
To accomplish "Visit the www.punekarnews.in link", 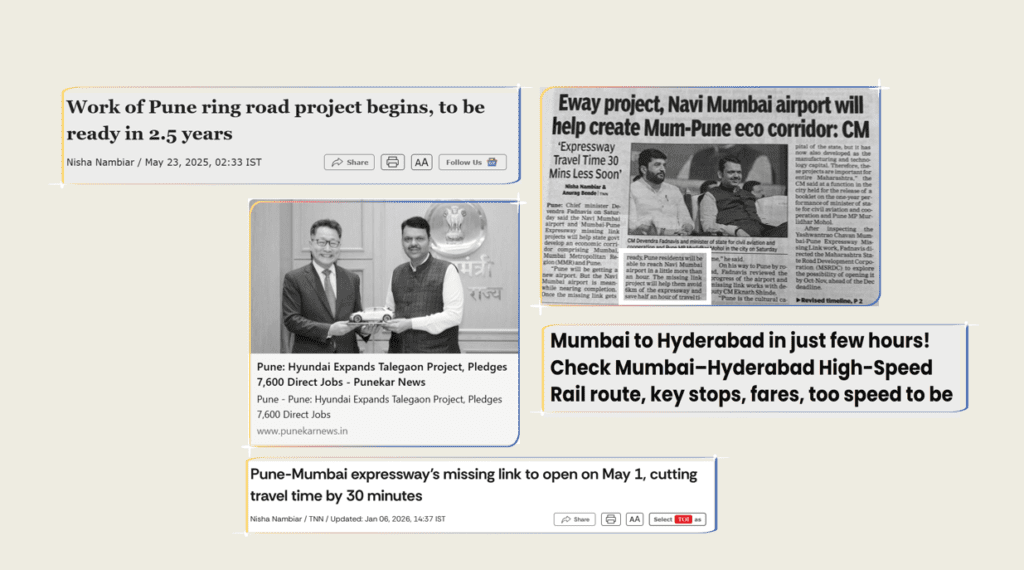I will [x=302, y=431].
